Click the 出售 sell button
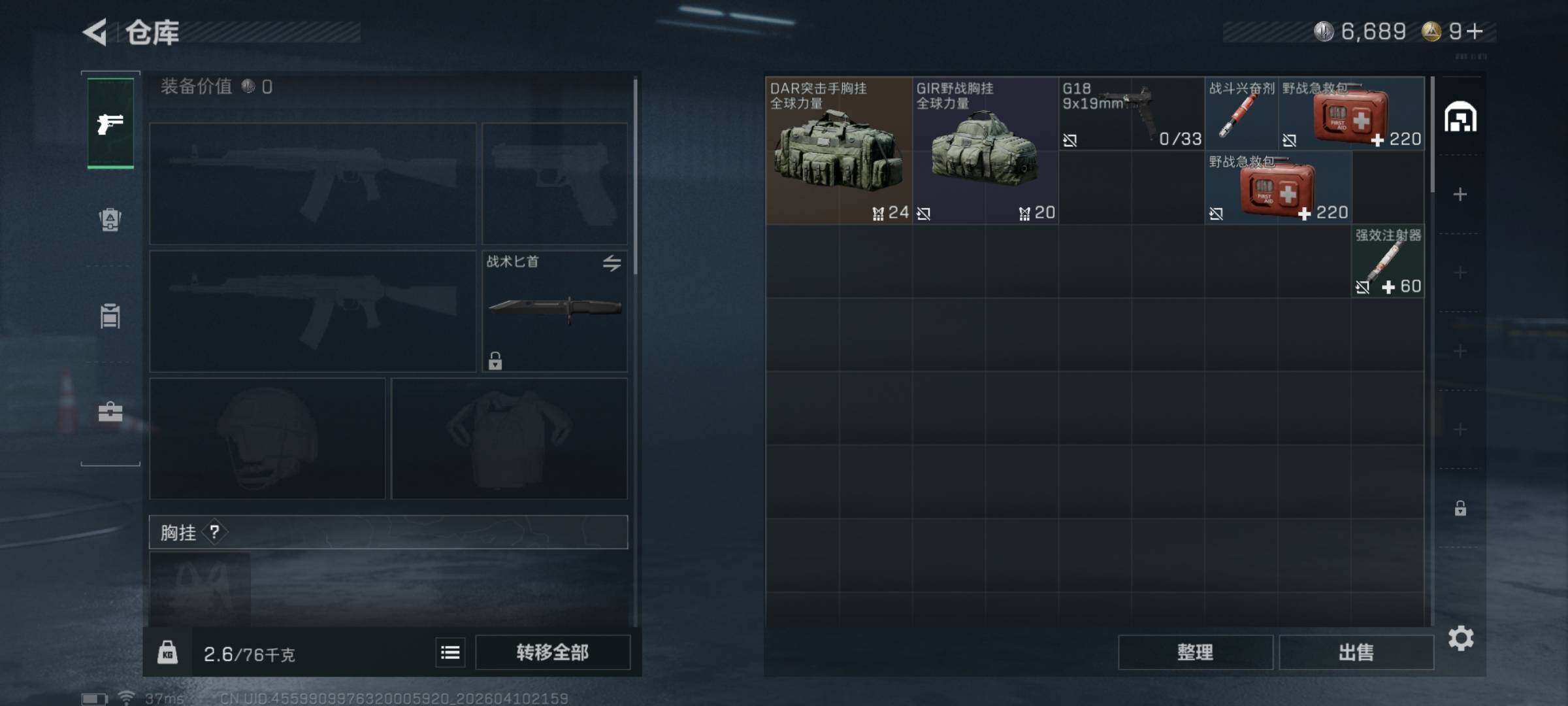The image size is (1568, 706). click(1356, 652)
